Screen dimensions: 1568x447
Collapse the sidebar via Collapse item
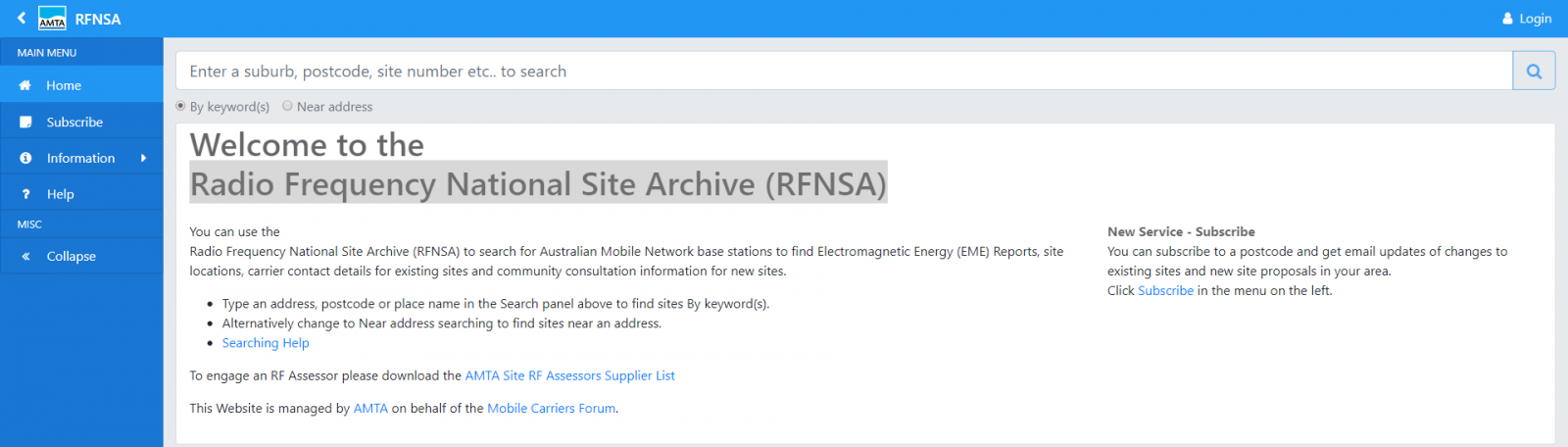point(81,256)
